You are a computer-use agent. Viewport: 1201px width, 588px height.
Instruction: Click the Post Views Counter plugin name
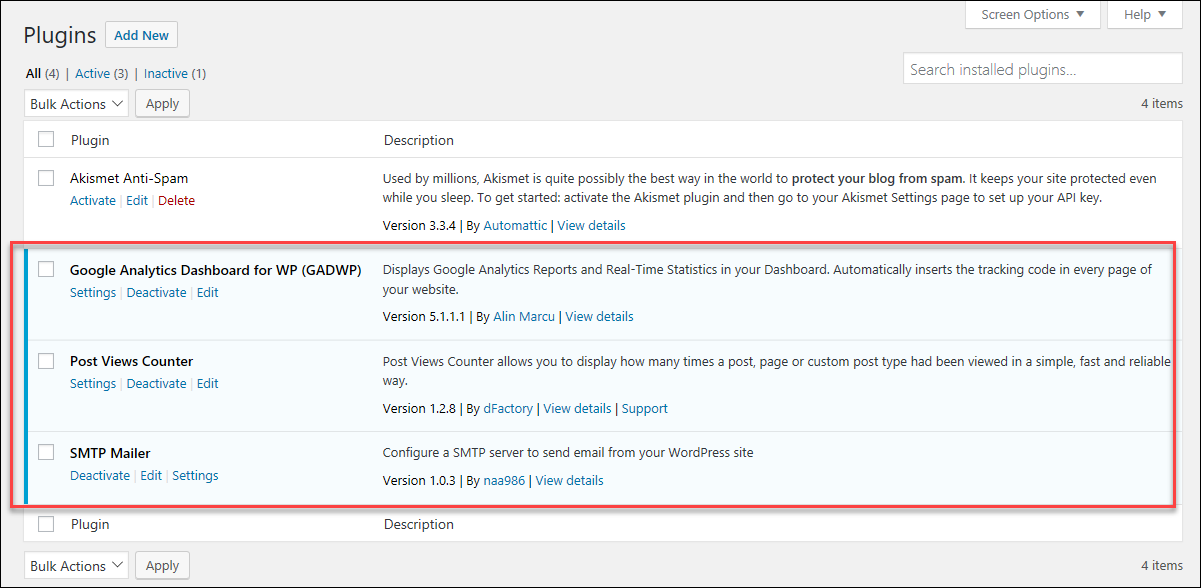click(x=131, y=361)
